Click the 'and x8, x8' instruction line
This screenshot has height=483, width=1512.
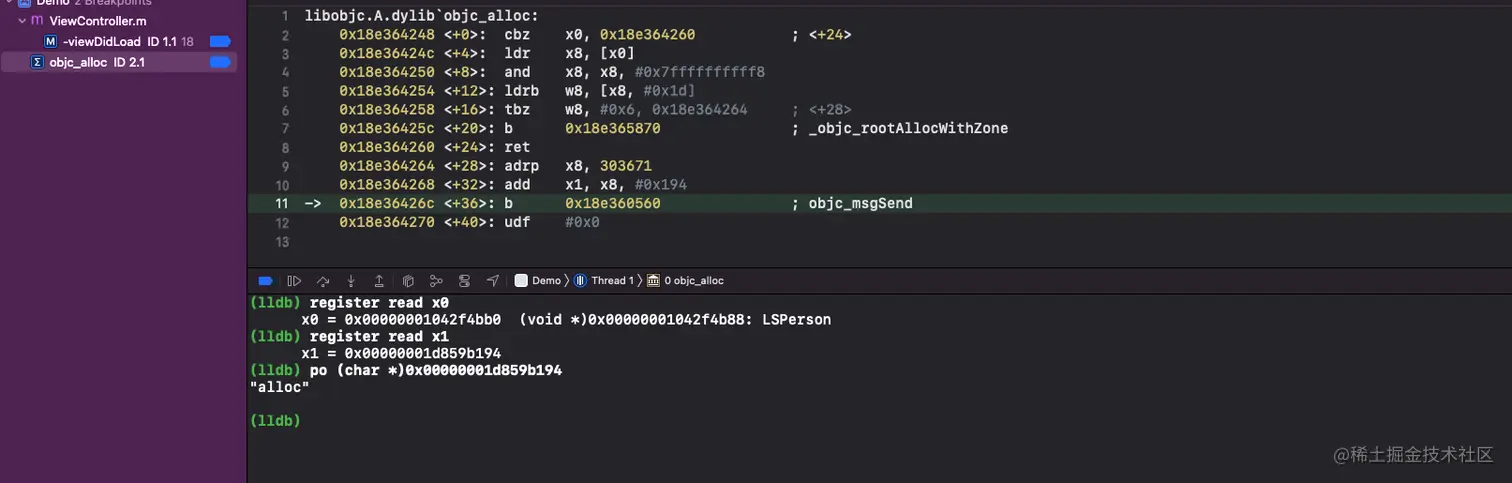[552, 72]
